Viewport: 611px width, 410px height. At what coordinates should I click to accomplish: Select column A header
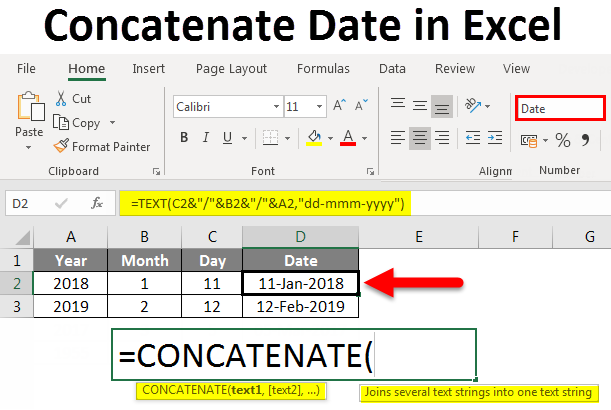click(71, 237)
